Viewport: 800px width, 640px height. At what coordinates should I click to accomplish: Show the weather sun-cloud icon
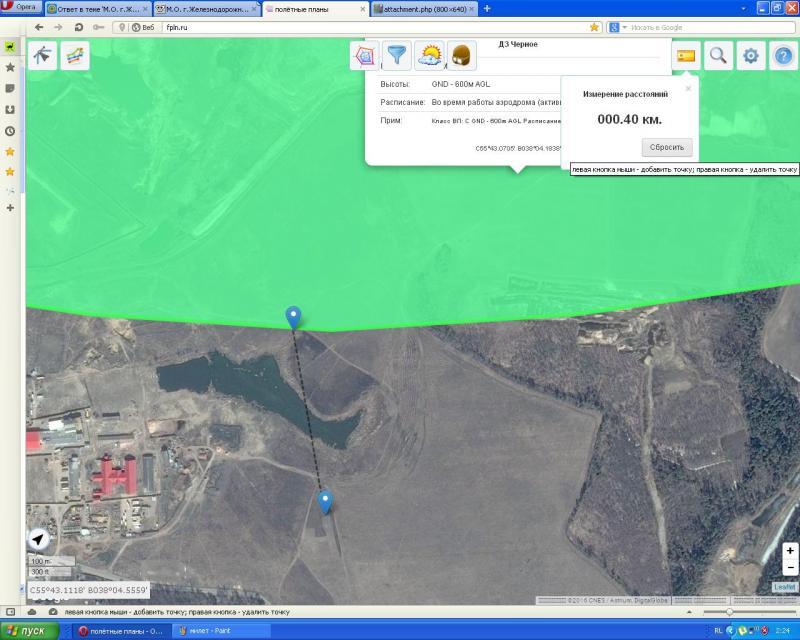(430, 56)
